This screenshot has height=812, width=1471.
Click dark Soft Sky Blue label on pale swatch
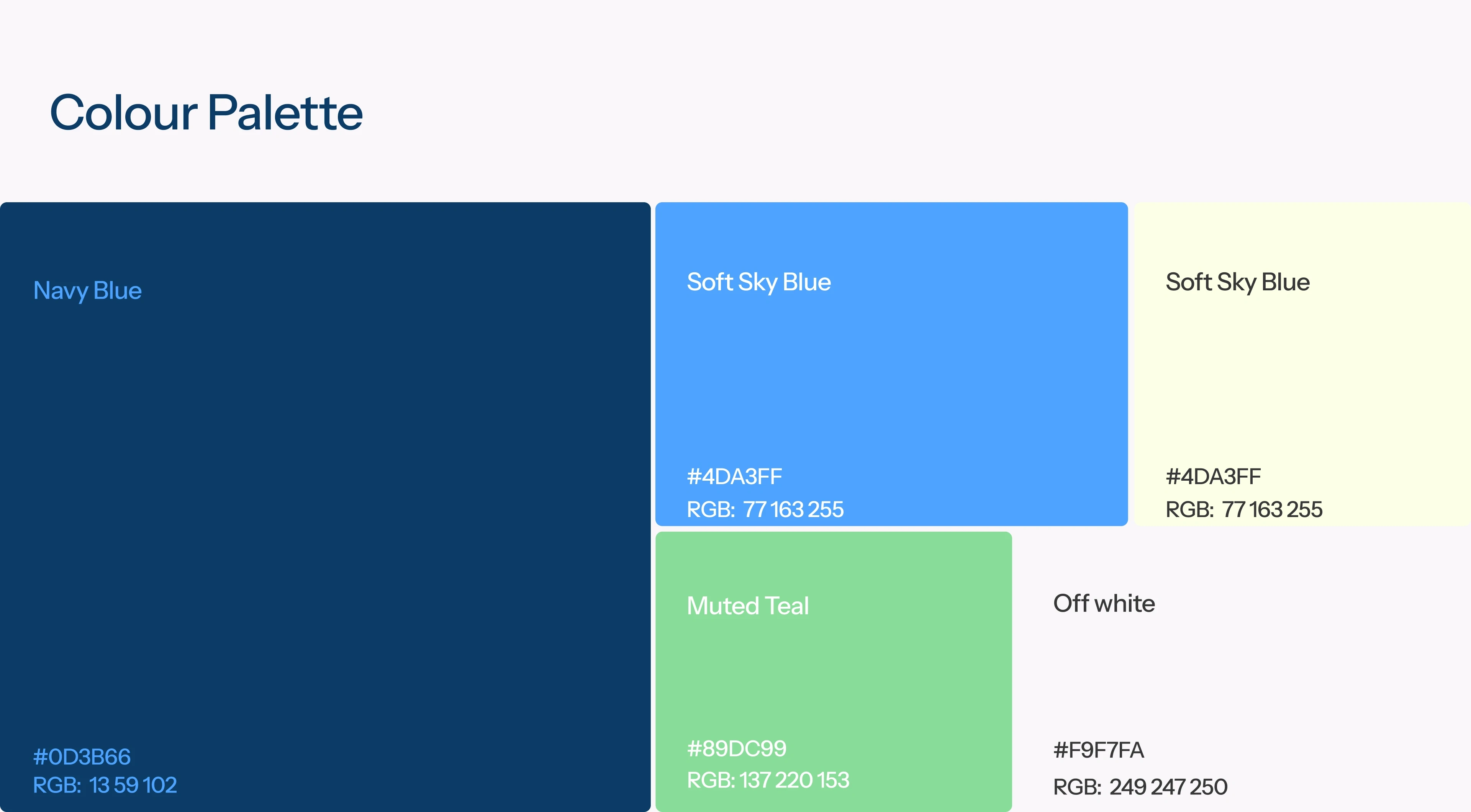click(1237, 283)
